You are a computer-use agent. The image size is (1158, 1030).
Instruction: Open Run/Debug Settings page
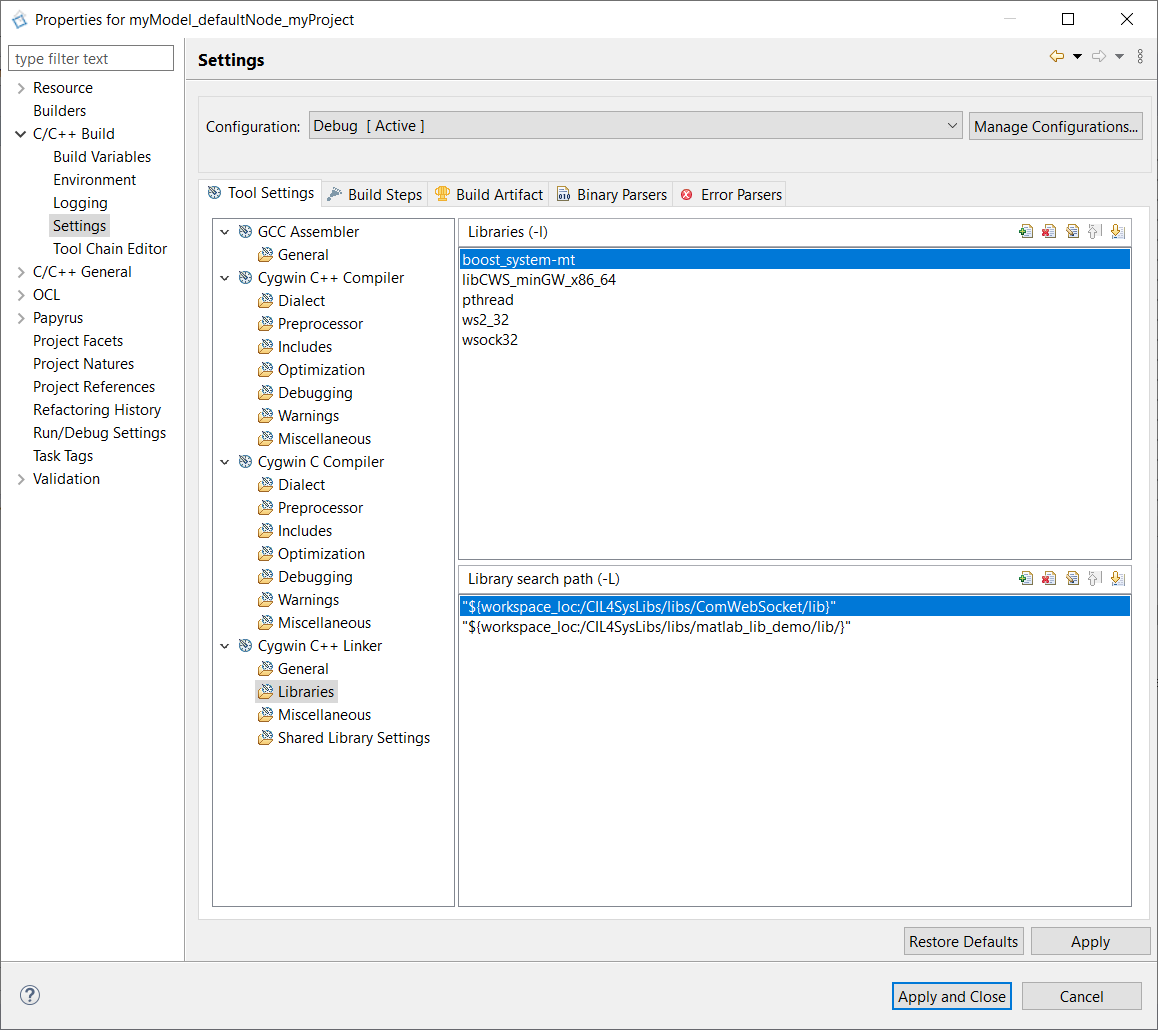[x=99, y=433]
